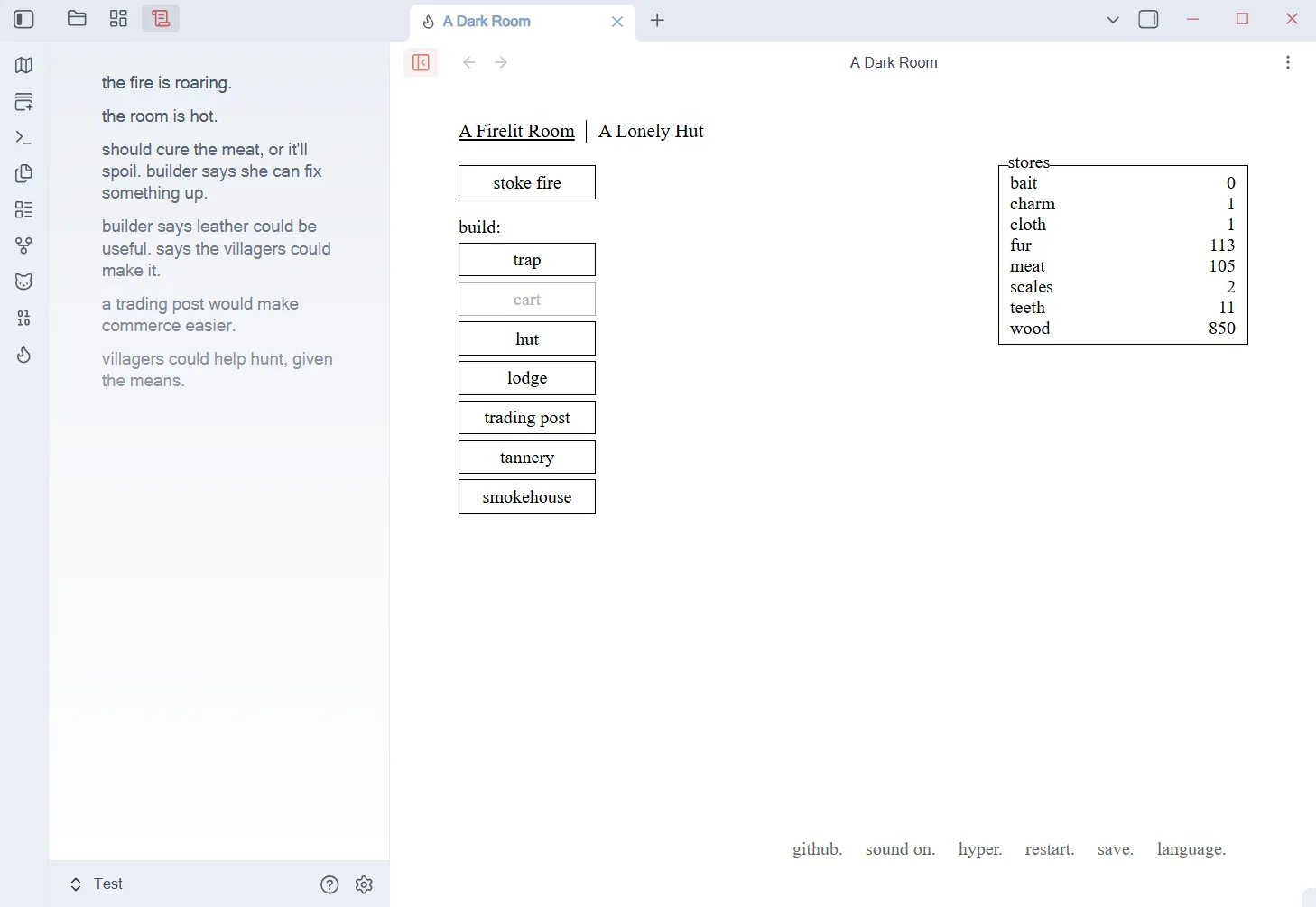Collapse the red sidebar toggle beside back arrow
1316x907 pixels.
coord(421,62)
